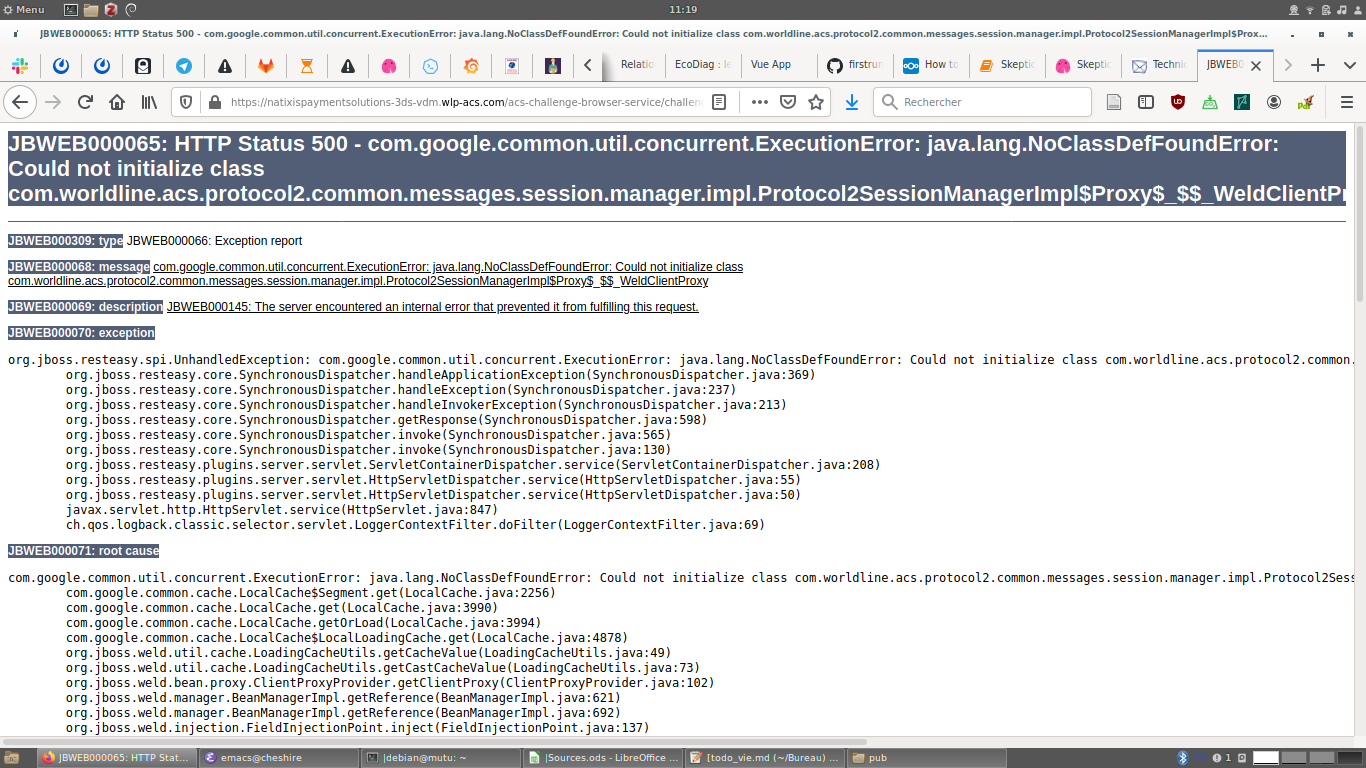Viewport: 1366px width, 768px height.
Task: Open the pub folder taskbar item
Action: [926, 758]
